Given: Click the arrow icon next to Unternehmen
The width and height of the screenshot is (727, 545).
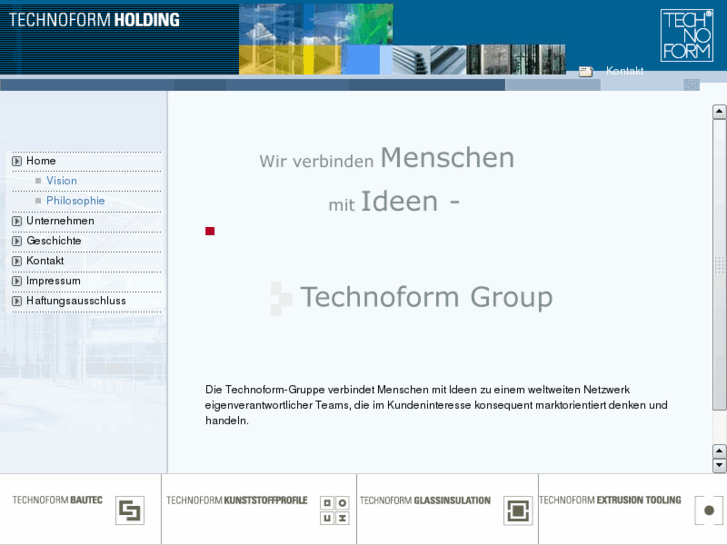Looking at the screenshot, I should point(17,221).
